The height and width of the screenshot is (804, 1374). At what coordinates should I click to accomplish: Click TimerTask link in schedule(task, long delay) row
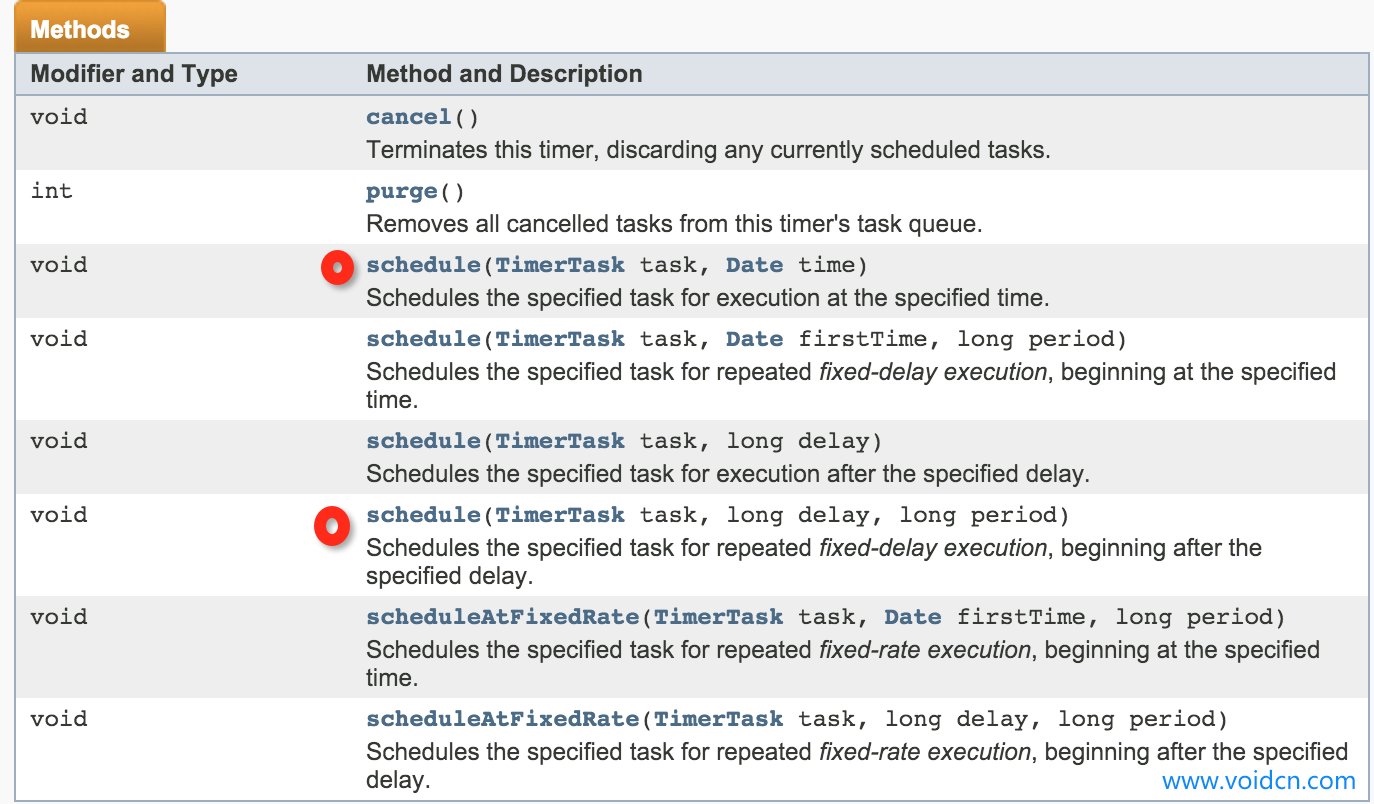click(x=560, y=441)
